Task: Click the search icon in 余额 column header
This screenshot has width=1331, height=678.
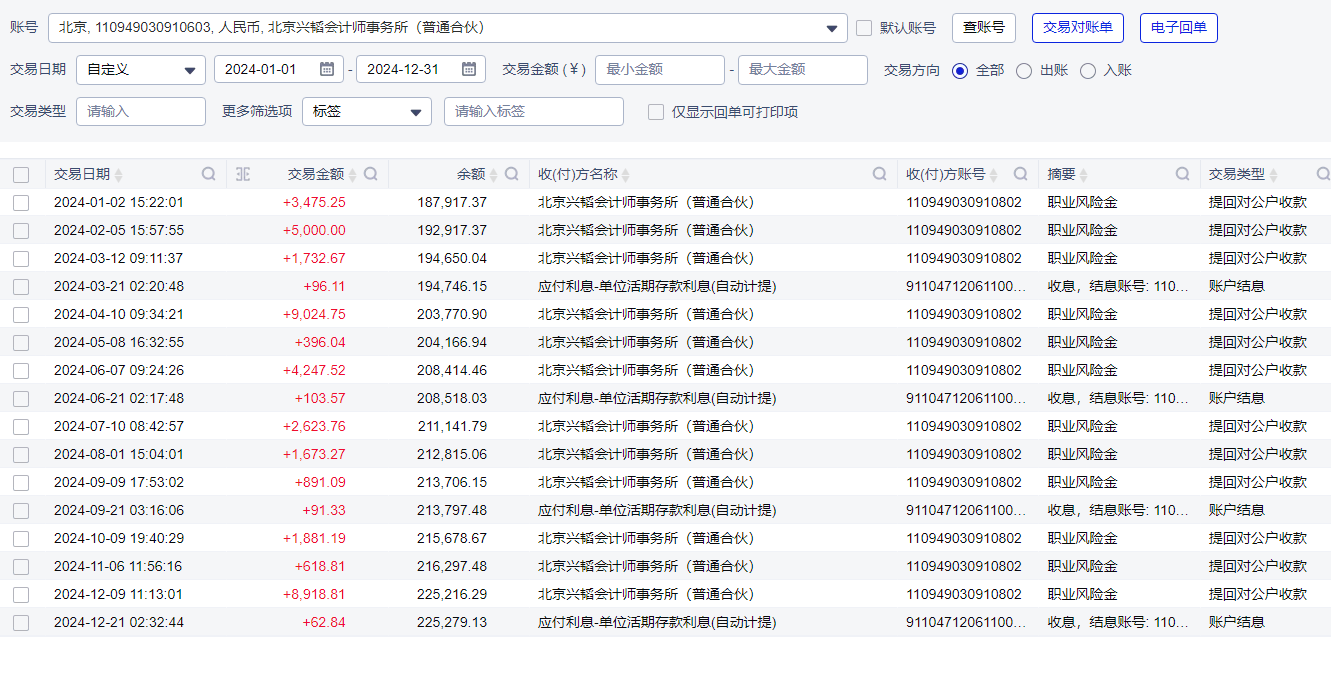Action: (x=511, y=174)
